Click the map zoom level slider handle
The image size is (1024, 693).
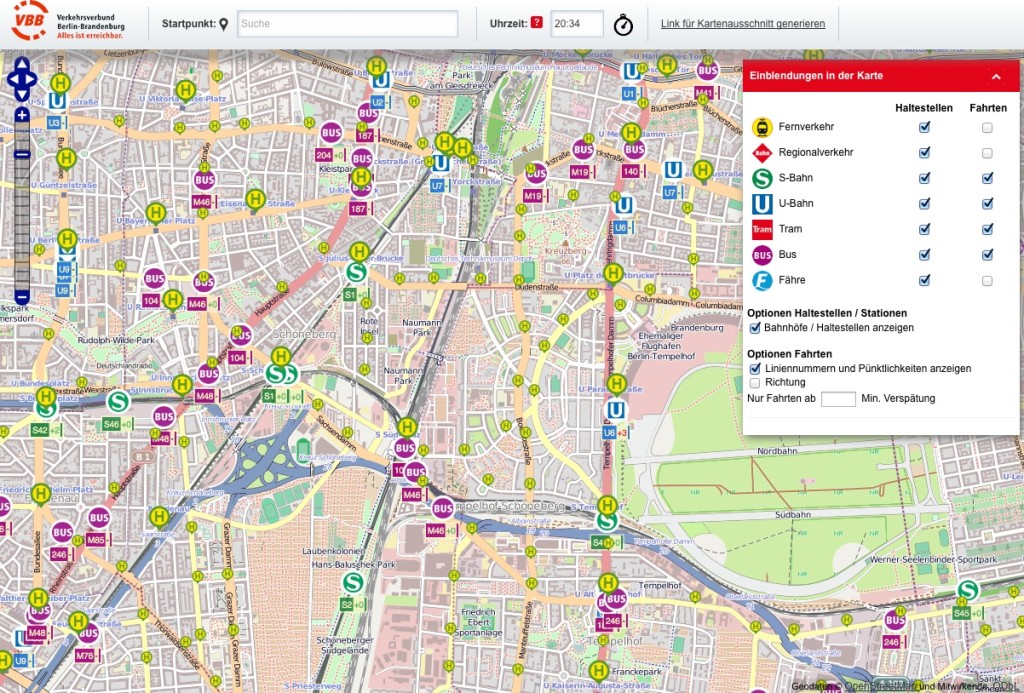[x=22, y=155]
